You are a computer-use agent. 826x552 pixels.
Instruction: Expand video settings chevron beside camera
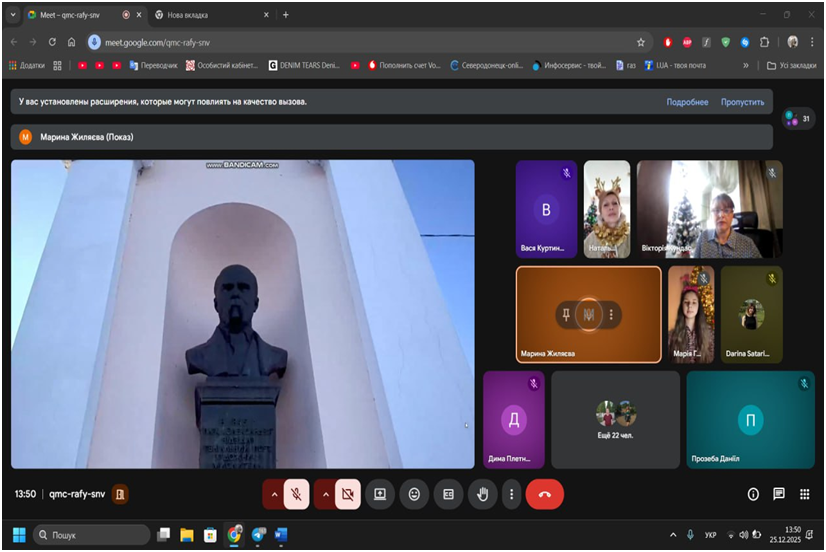(x=325, y=494)
